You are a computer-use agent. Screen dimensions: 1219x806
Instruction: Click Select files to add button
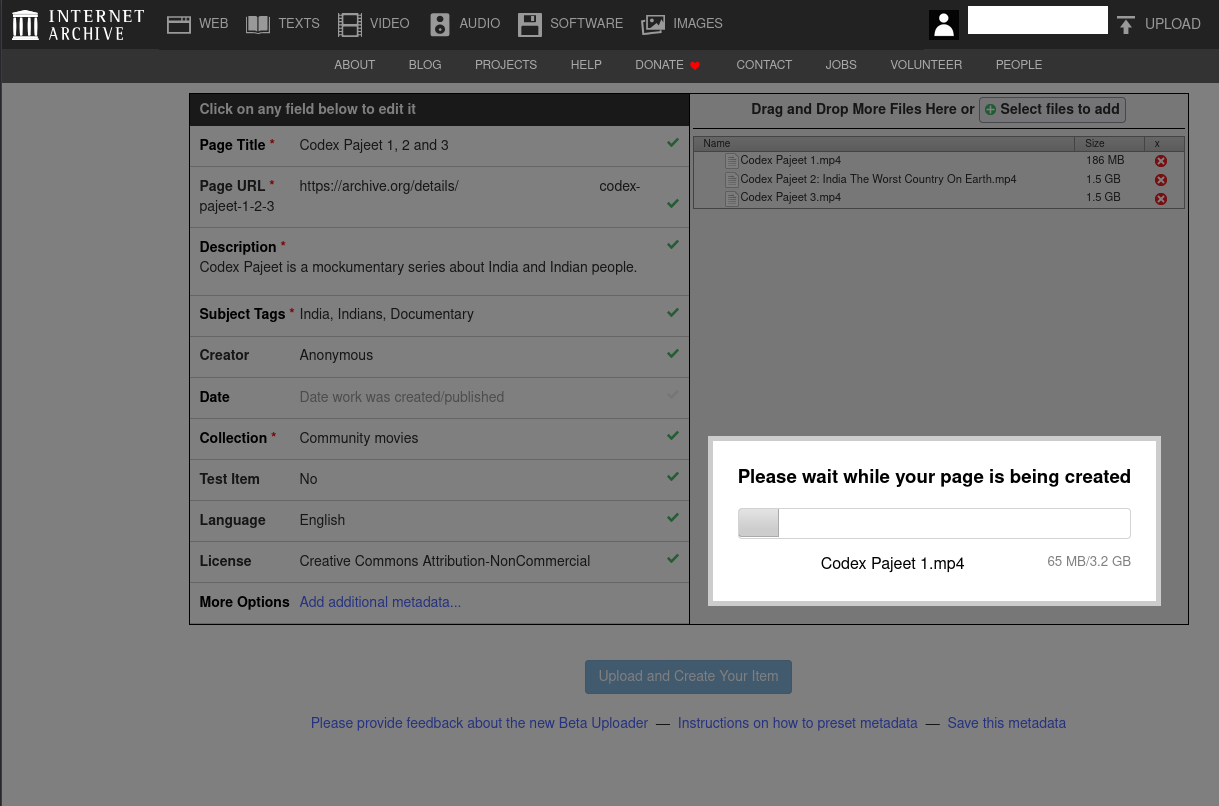coord(1052,110)
